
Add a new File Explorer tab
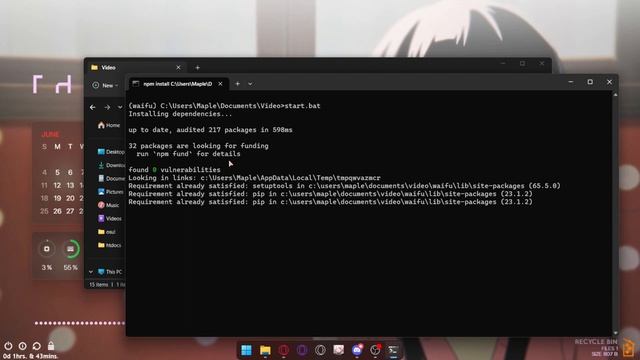(x=198, y=68)
